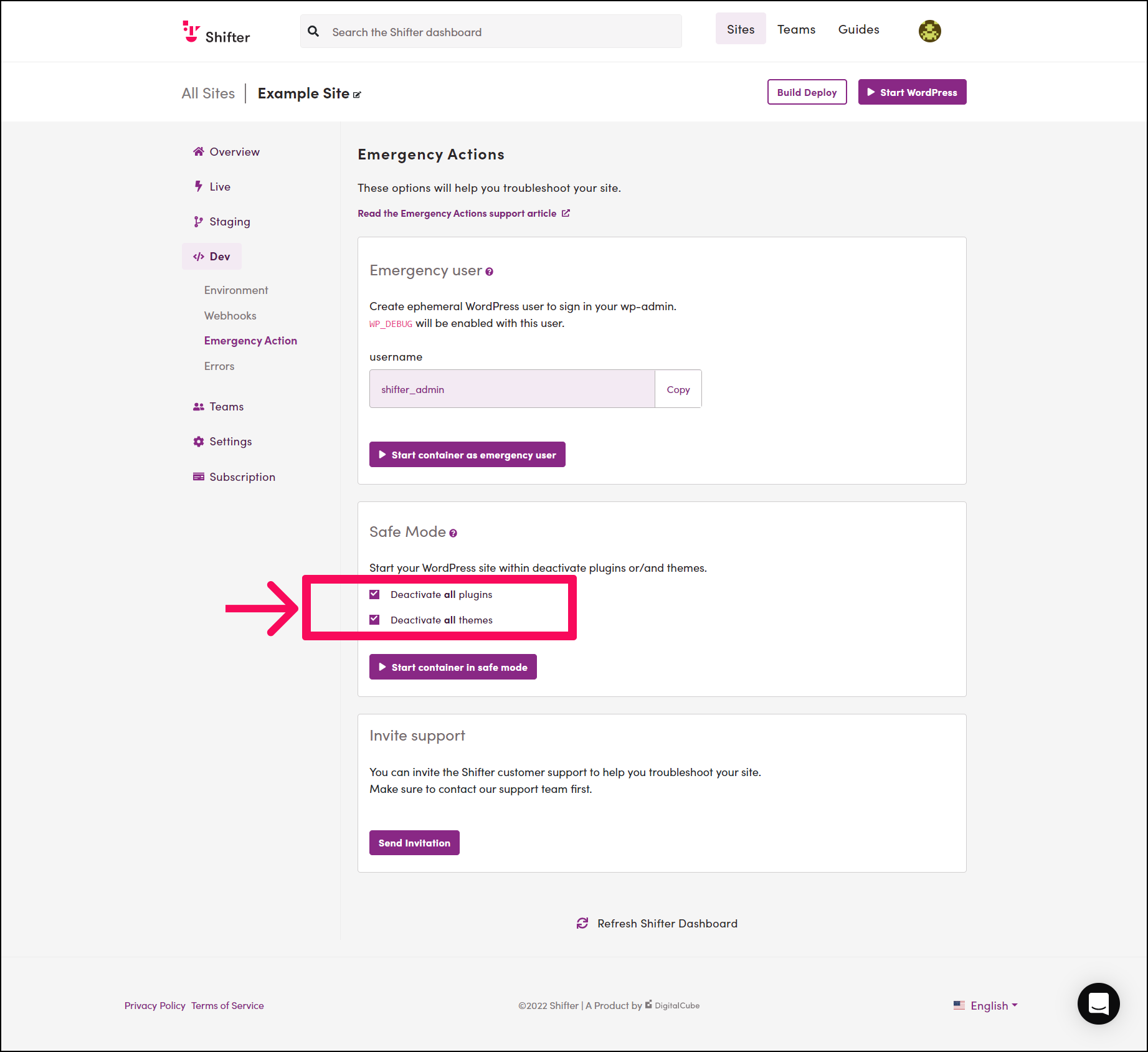Uncheck Deactivate all plugins
Screen dimensions: 1148x1052
pyautogui.click(x=374, y=594)
